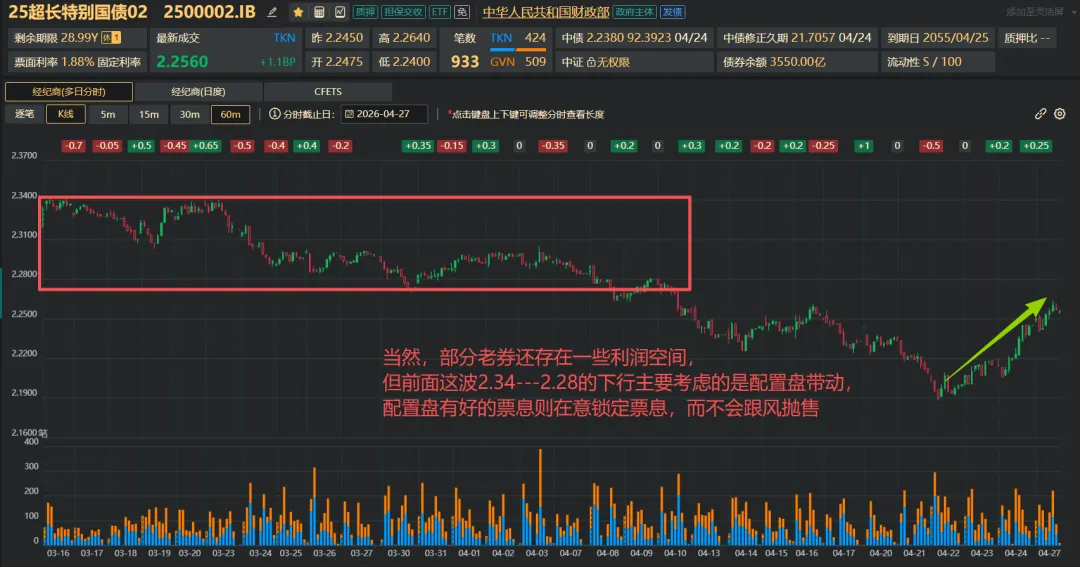
Task: Click 债券余额 3550.00亿 field
Action: [x=796, y=62]
